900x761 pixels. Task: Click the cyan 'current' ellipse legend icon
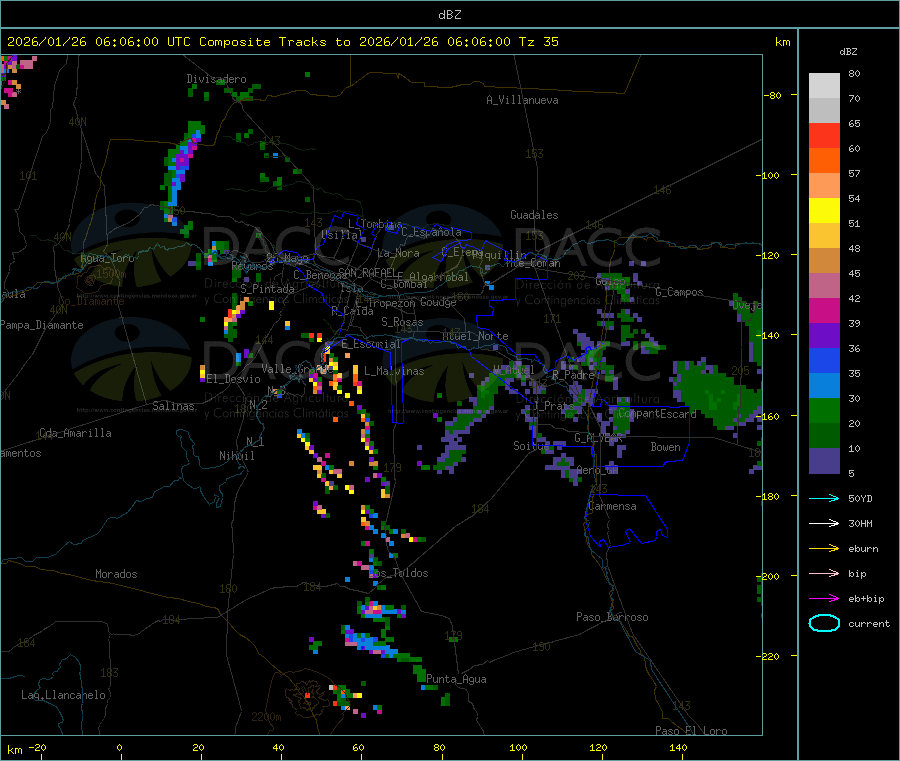click(x=824, y=623)
